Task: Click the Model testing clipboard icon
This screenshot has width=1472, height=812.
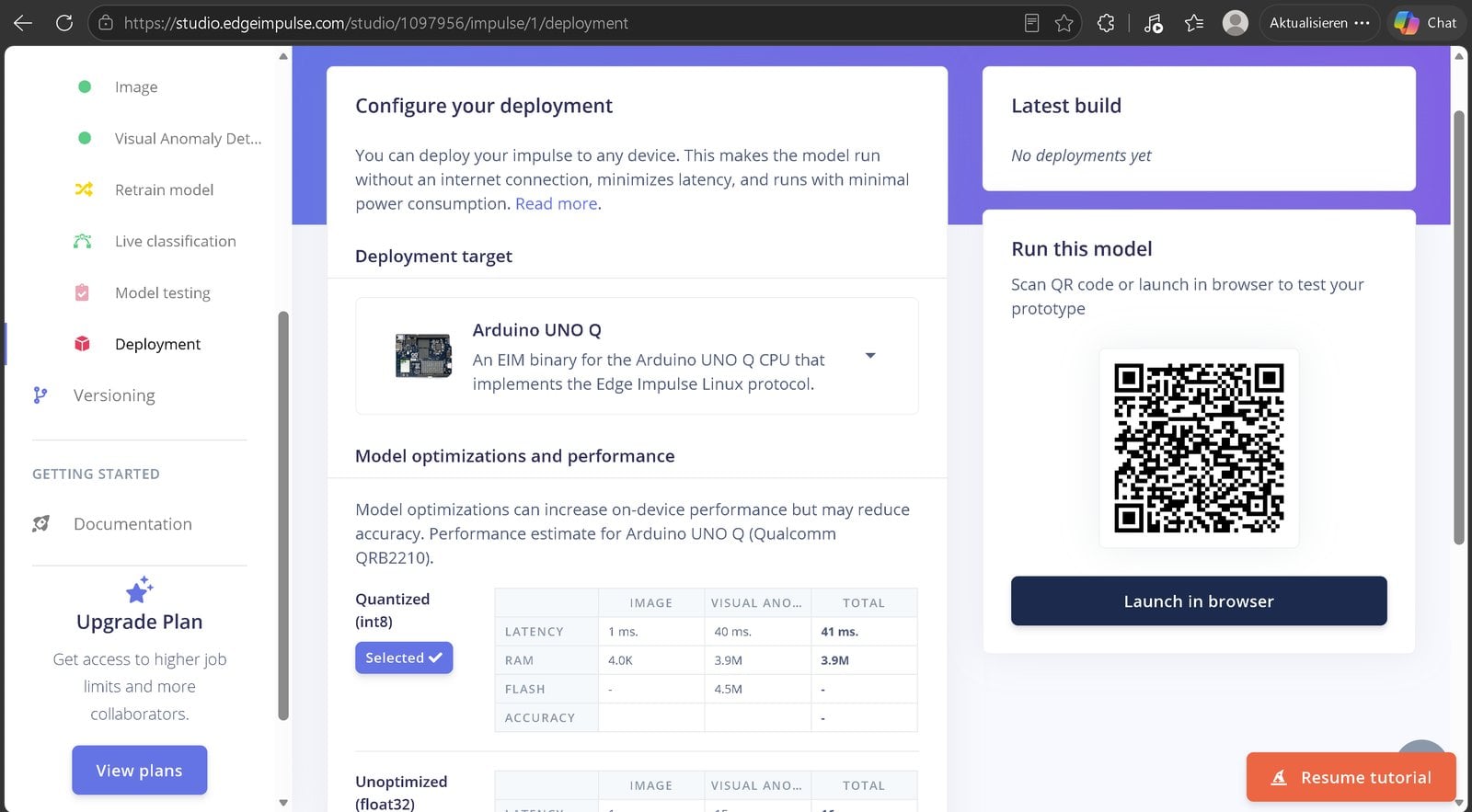Action: [82, 292]
